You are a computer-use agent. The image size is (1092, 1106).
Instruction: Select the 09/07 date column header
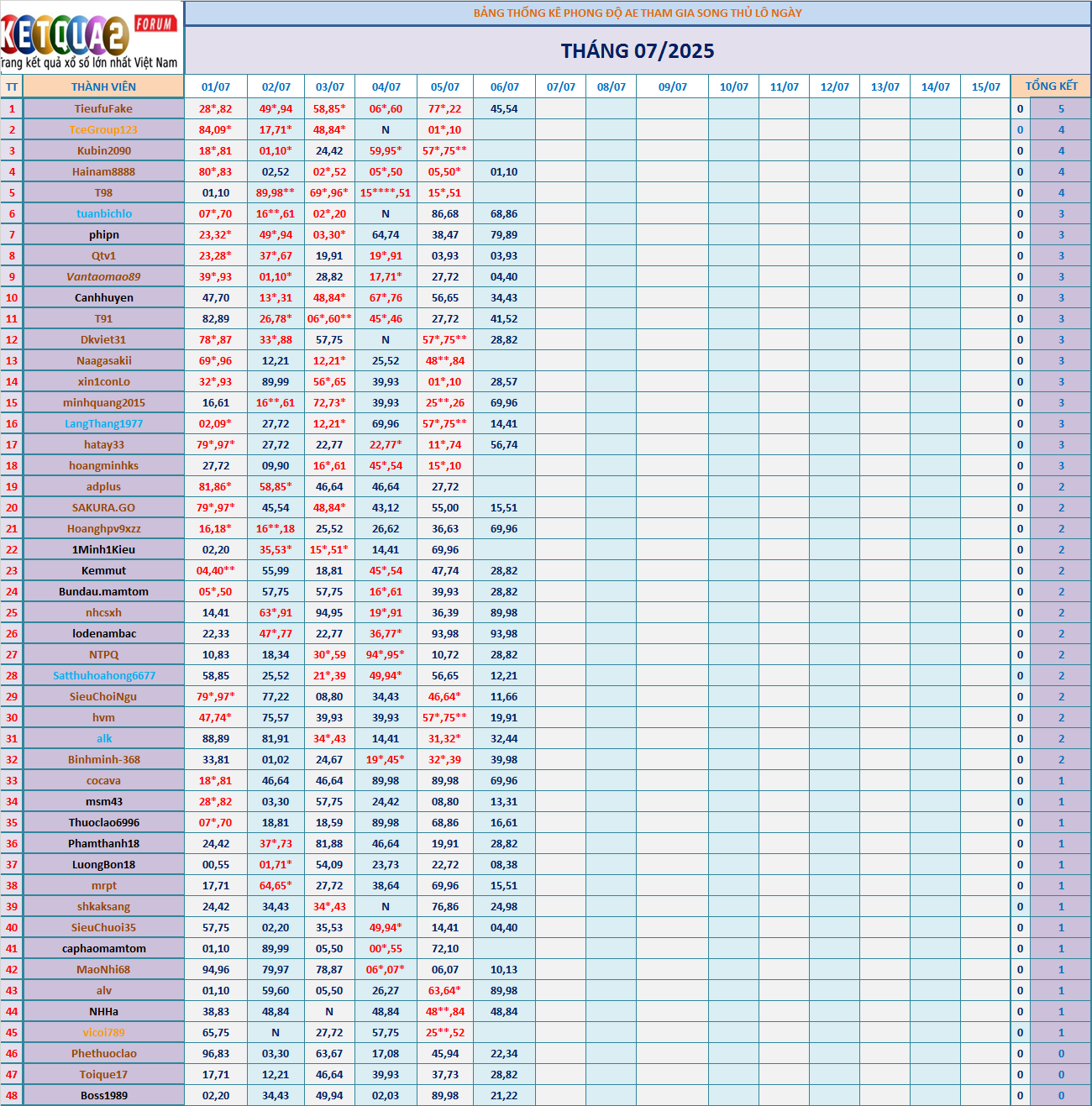click(x=672, y=86)
